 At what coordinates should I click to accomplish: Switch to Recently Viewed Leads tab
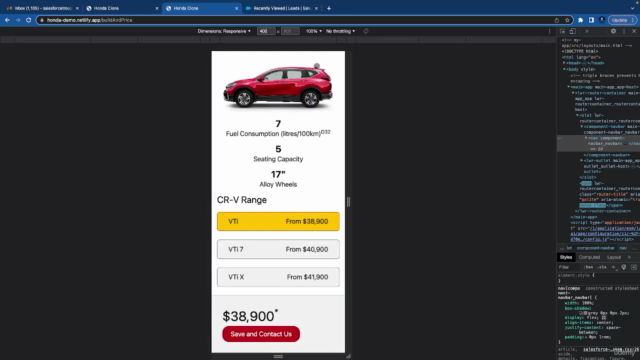(x=281, y=8)
